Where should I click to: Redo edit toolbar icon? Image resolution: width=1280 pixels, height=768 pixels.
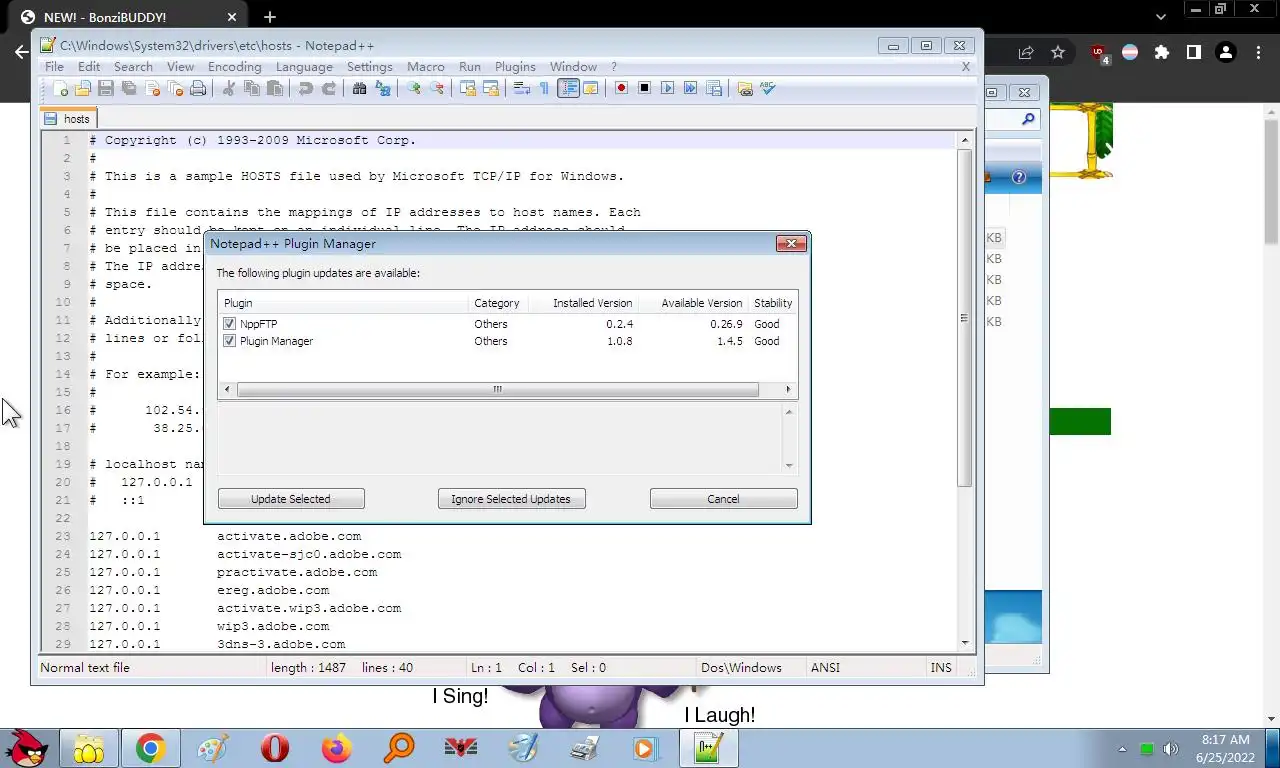tap(329, 89)
